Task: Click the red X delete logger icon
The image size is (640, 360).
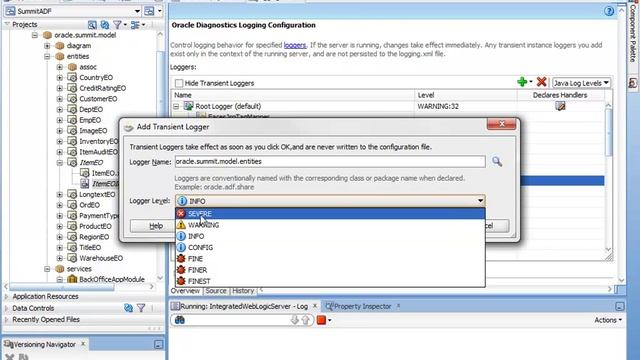Action: 542,82
